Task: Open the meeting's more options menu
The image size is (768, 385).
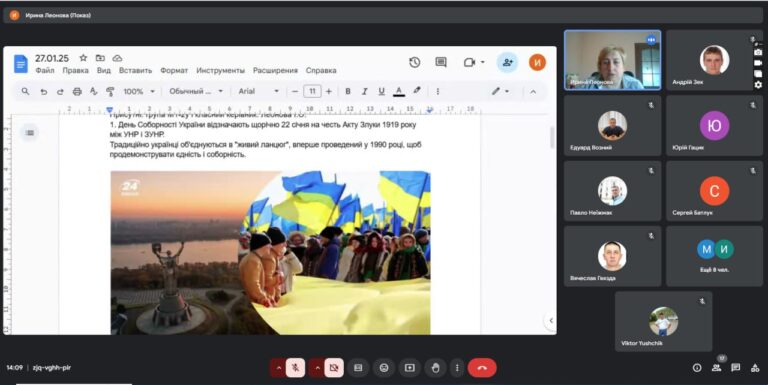Action: click(x=457, y=368)
